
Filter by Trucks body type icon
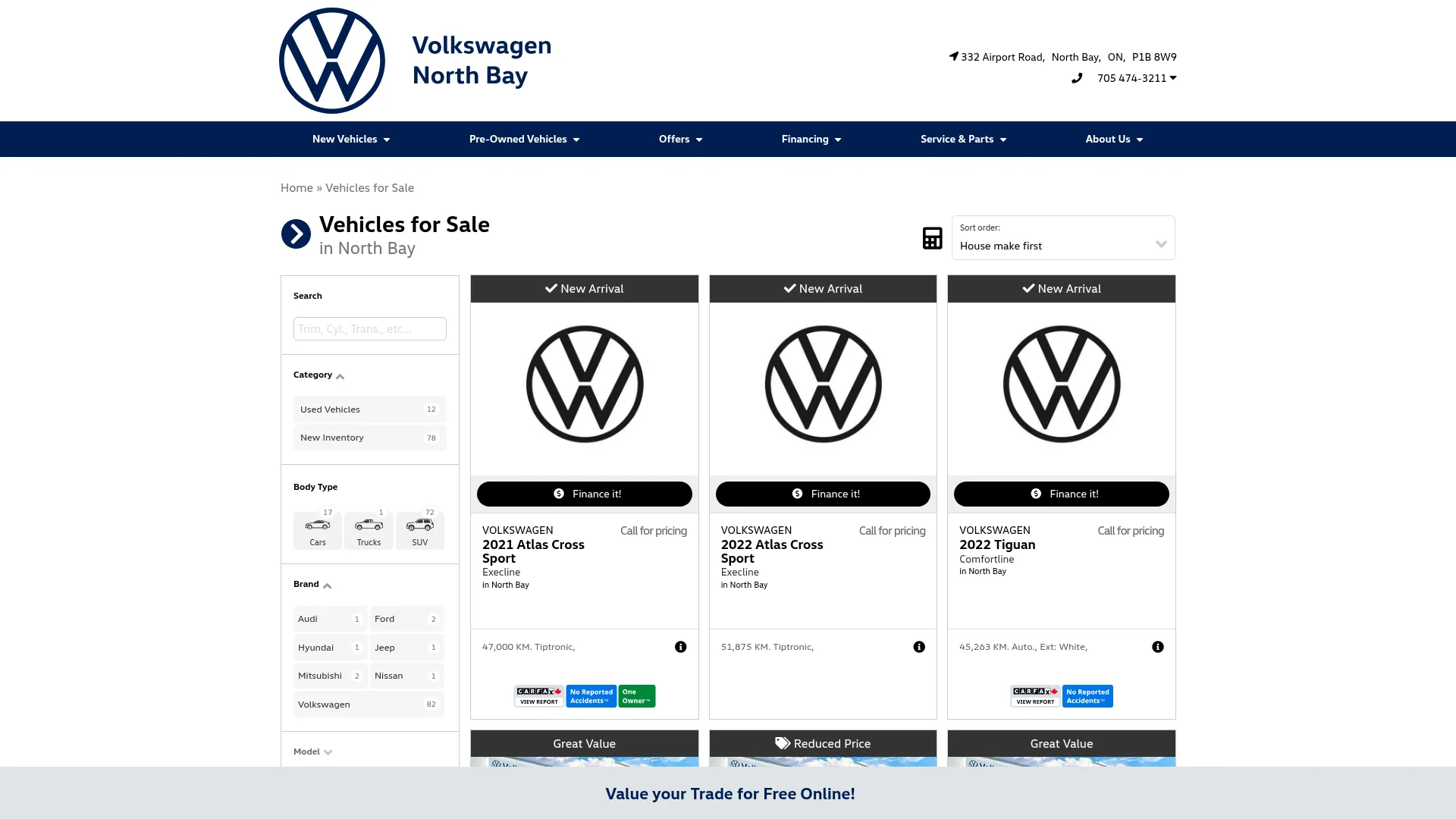[x=369, y=530]
